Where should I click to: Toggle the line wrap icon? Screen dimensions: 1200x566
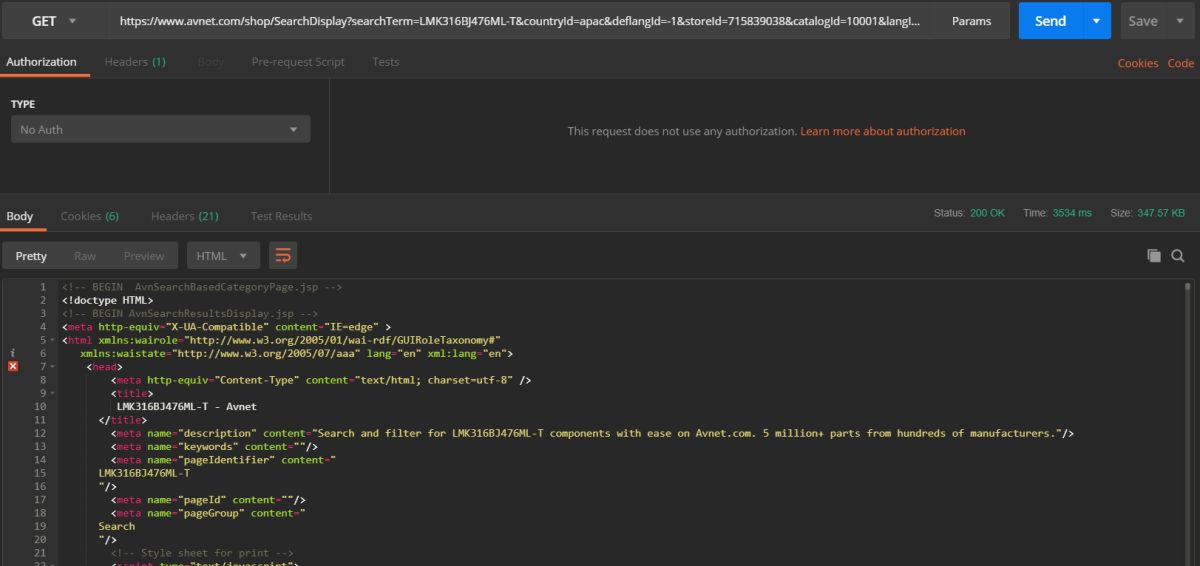click(x=283, y=256)
